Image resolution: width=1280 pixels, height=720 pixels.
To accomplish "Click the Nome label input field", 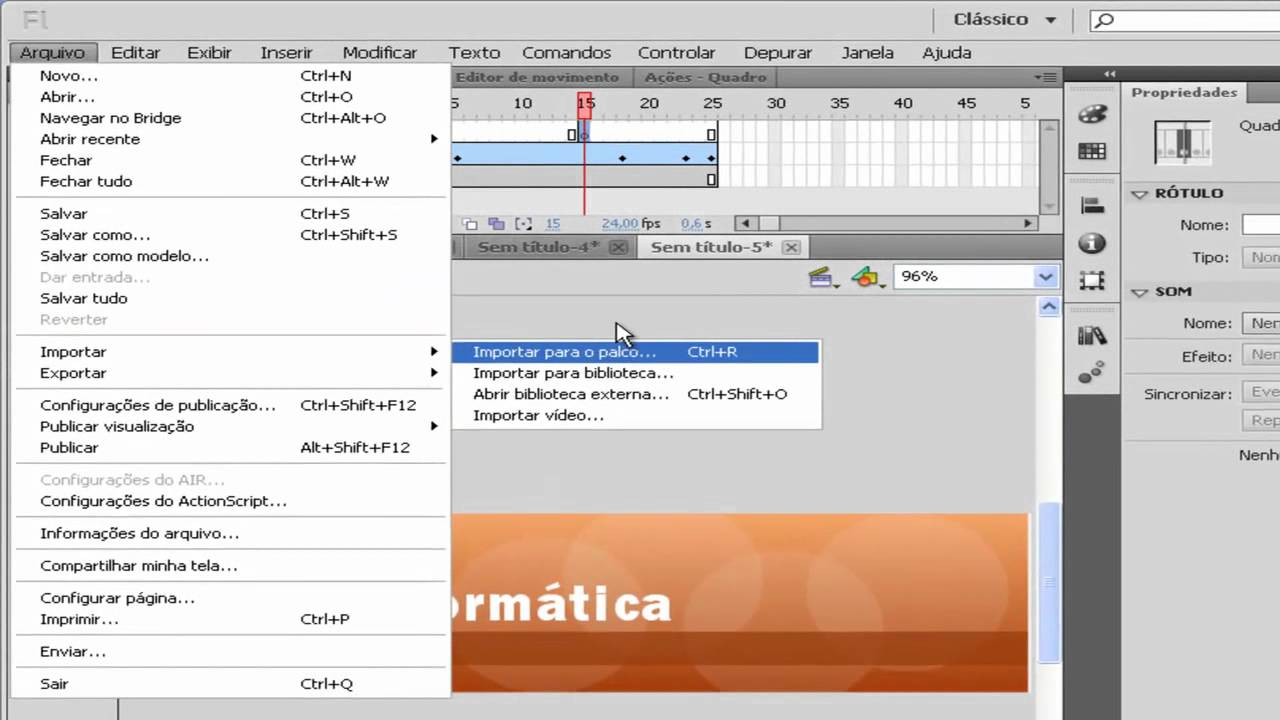I will pos(1261,225).
